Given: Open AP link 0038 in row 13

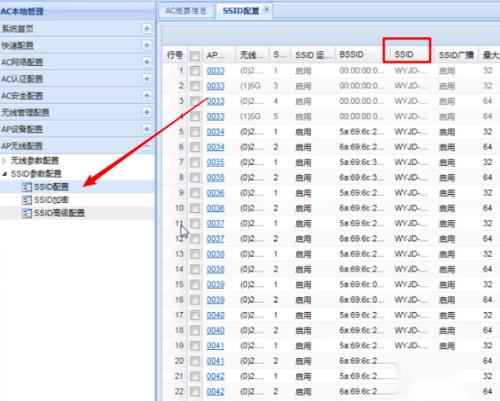Looking at the screenshot, I should point(215,254).
